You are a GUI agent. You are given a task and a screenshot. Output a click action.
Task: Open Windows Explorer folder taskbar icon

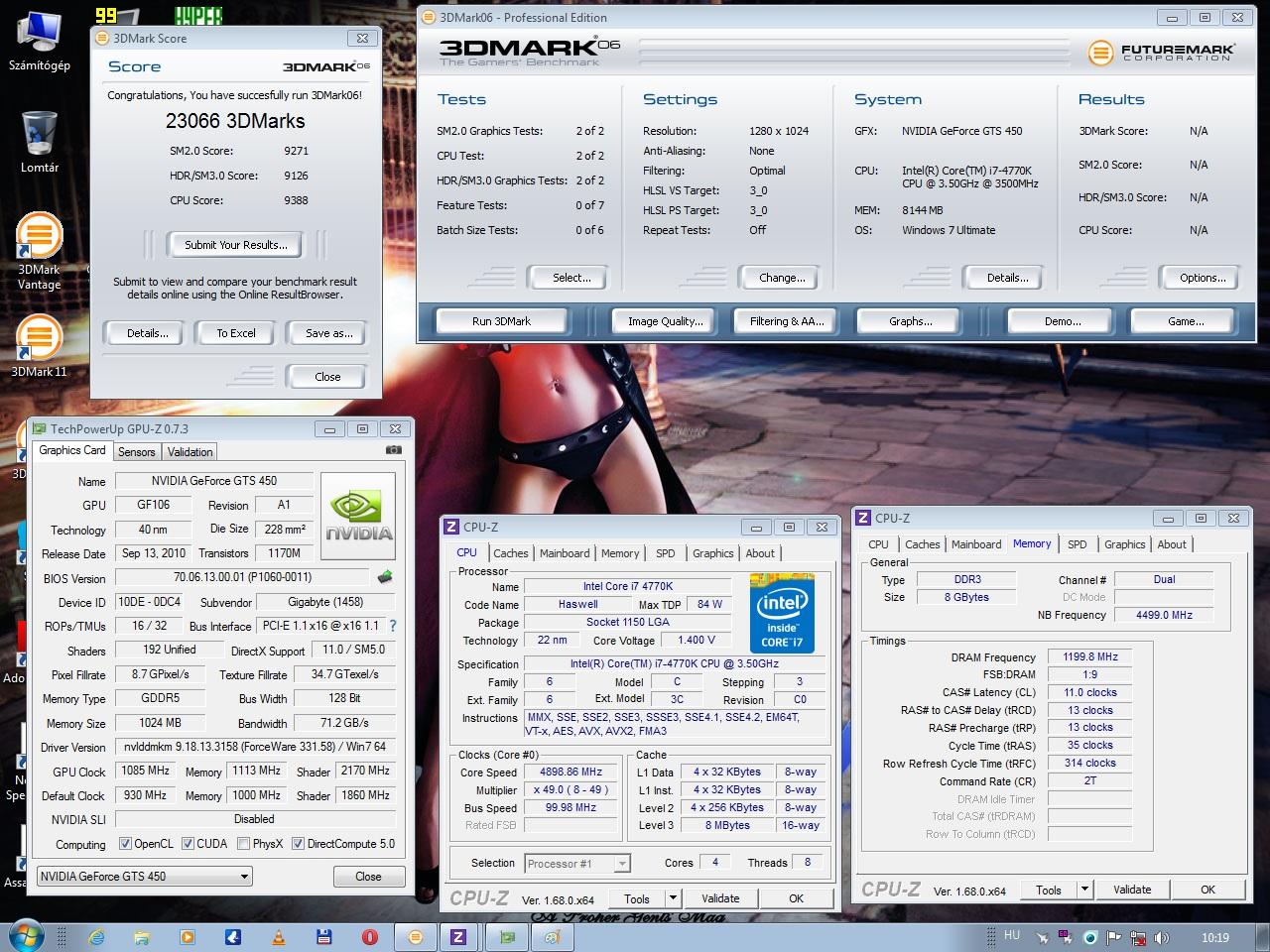coord(142,936)
